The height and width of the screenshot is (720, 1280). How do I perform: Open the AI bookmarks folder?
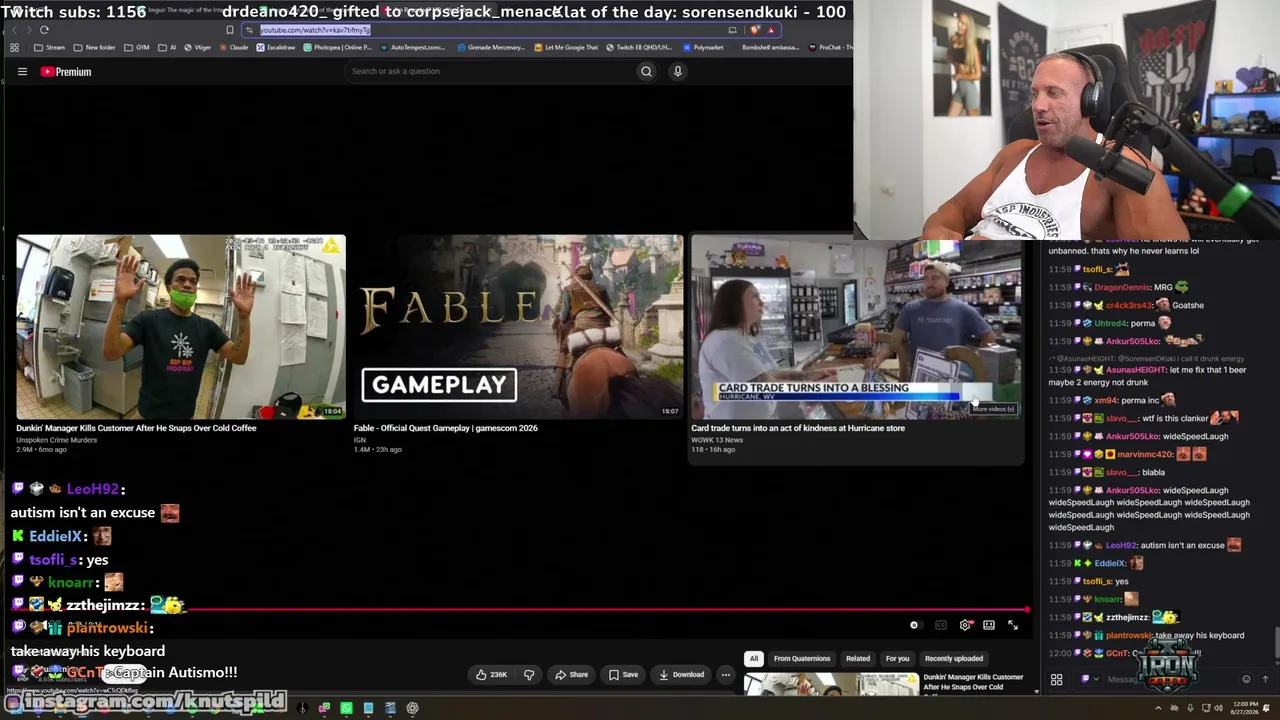(167, 47)
